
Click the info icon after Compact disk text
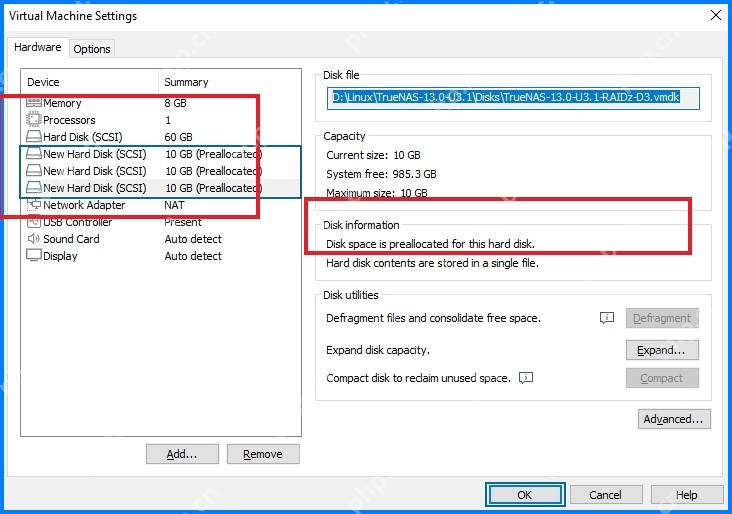526,378
